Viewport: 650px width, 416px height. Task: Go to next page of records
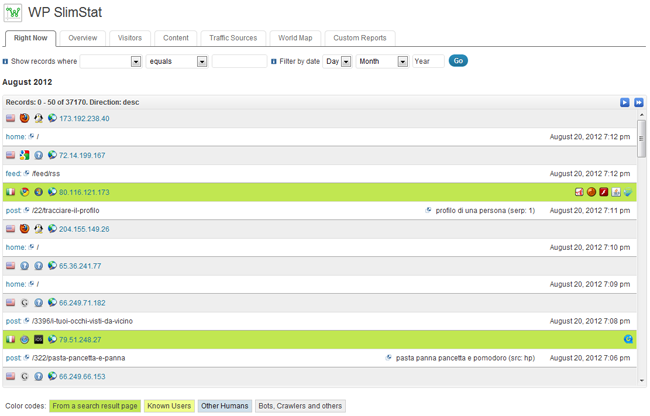pyautogui.click(x=625, y=102)
